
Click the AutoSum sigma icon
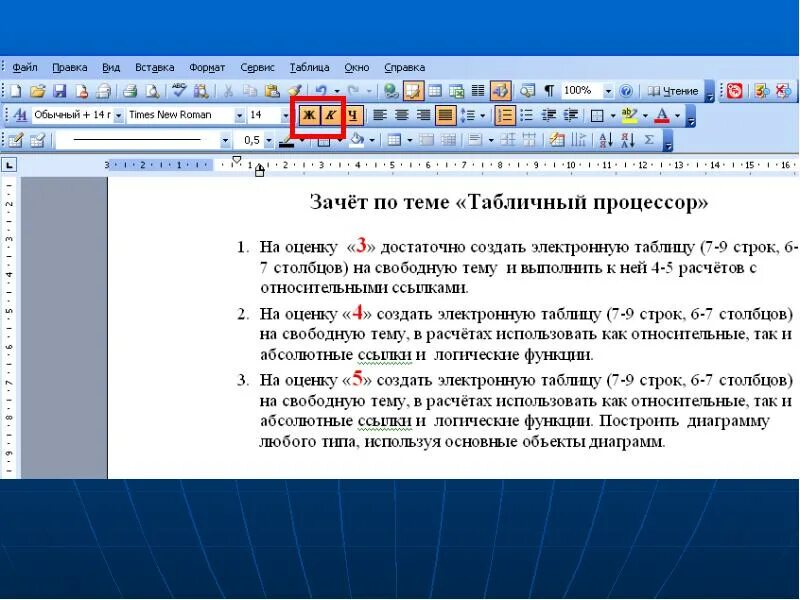(649, 140)
